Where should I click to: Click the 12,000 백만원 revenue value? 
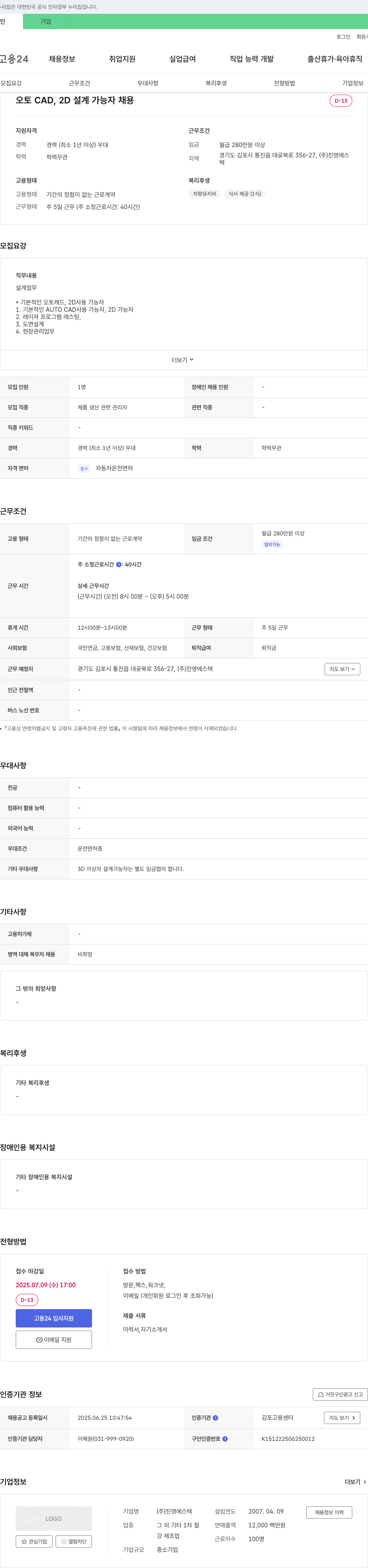(x=267, y=1525)
